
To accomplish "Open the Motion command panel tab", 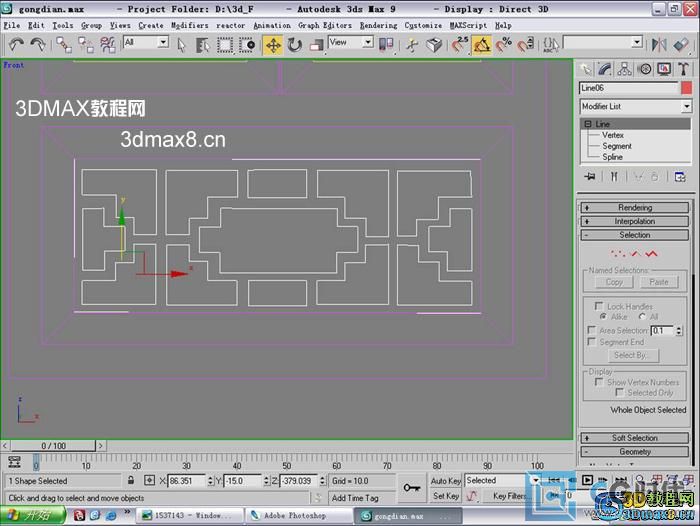I will 644,69.
